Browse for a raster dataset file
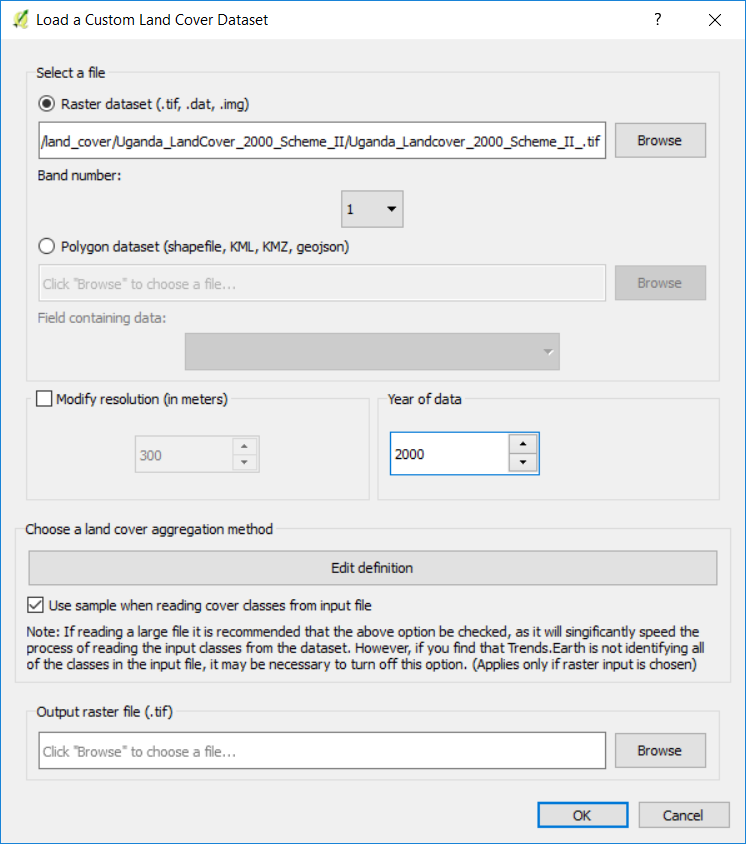746x844 pixels. pos(659,141)
